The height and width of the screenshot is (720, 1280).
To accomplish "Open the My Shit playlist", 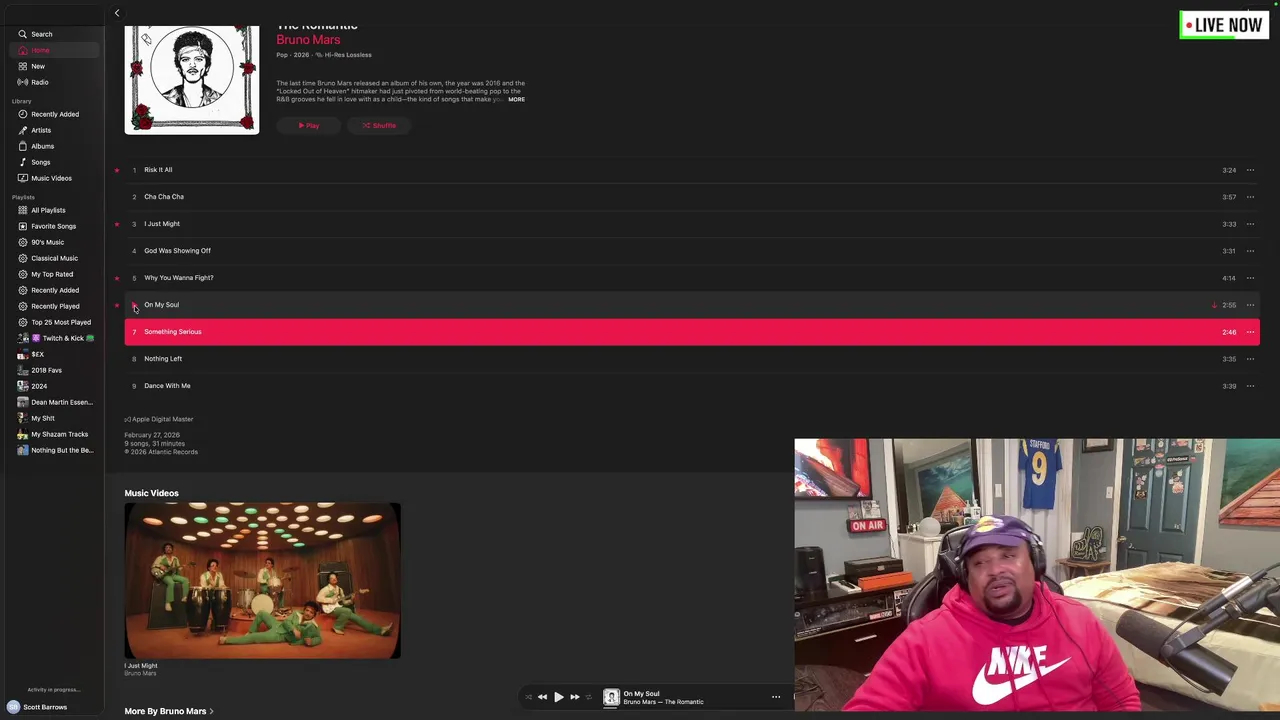I will click(x=42, y=418).
